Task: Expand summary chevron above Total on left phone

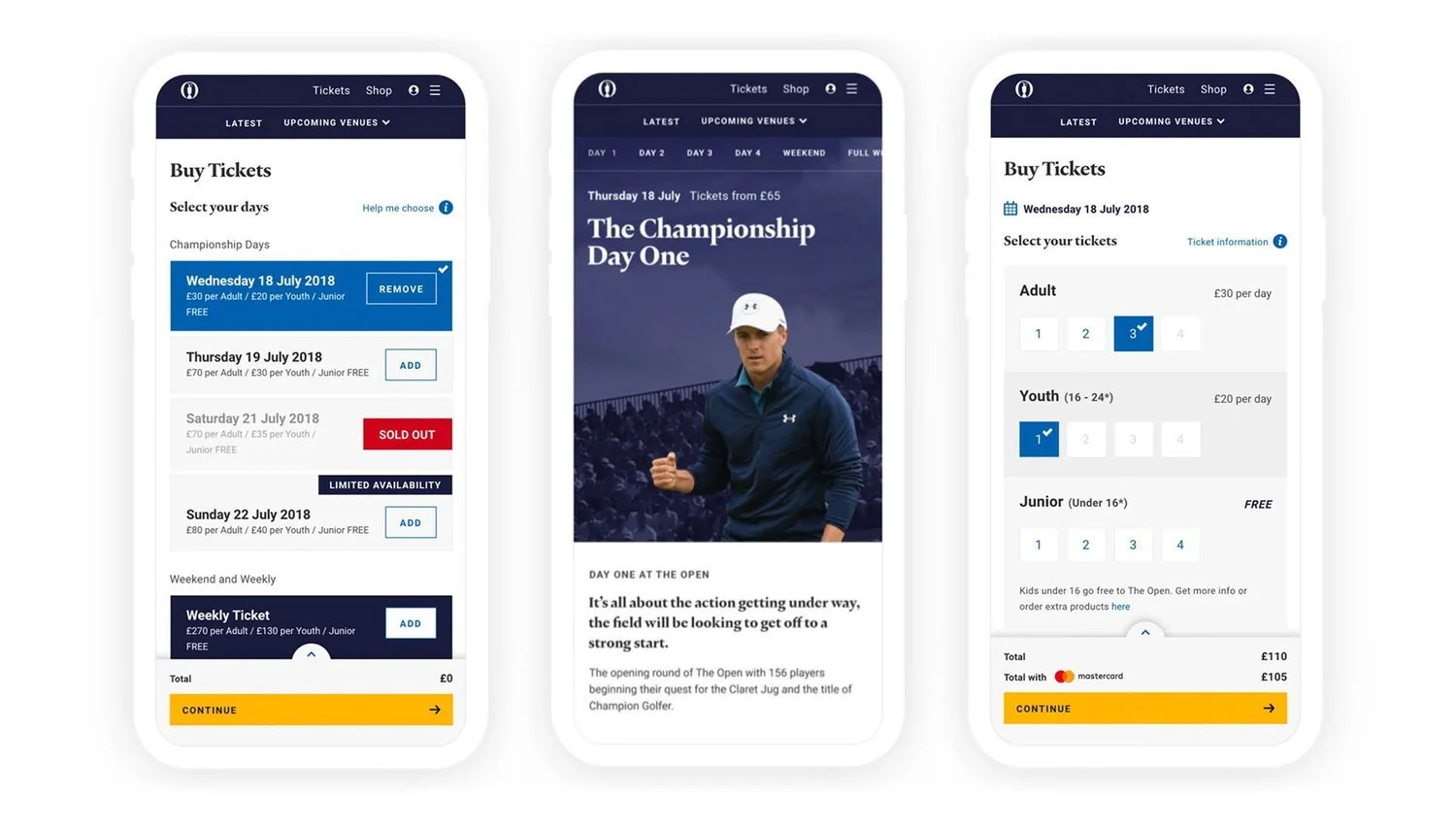Action: (311, 655)
